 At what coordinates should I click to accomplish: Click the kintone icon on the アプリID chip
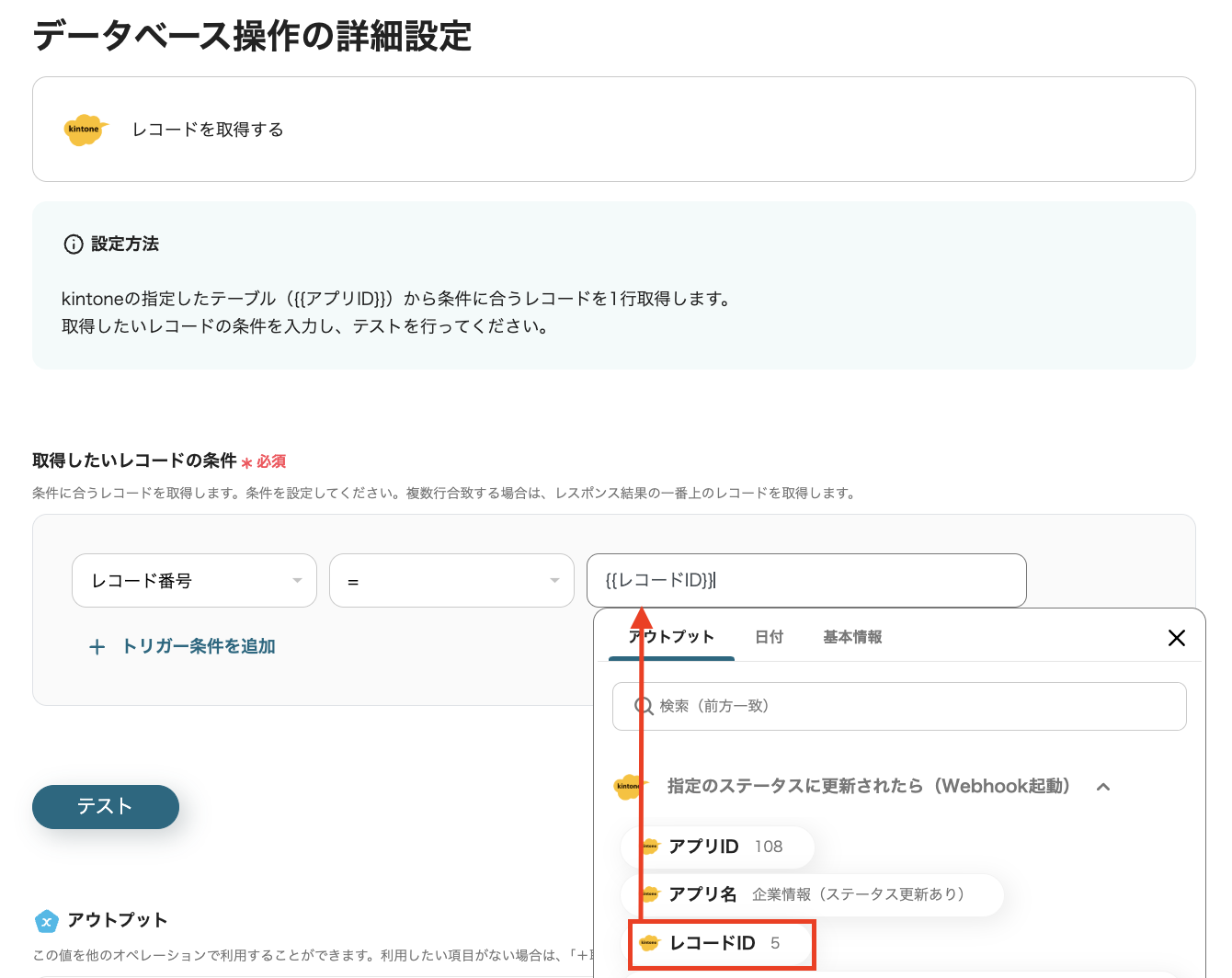650,847
